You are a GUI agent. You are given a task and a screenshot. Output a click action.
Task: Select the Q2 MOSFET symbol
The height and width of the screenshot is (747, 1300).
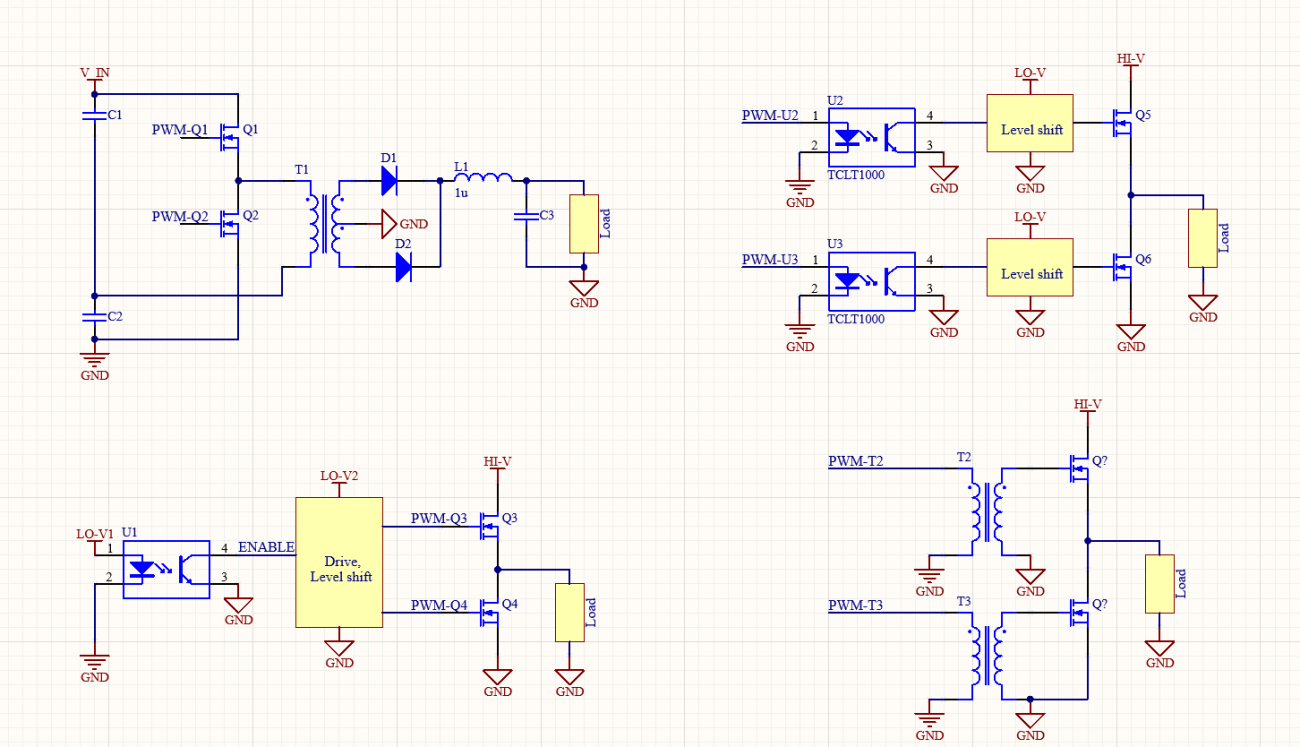coord(230,223)
